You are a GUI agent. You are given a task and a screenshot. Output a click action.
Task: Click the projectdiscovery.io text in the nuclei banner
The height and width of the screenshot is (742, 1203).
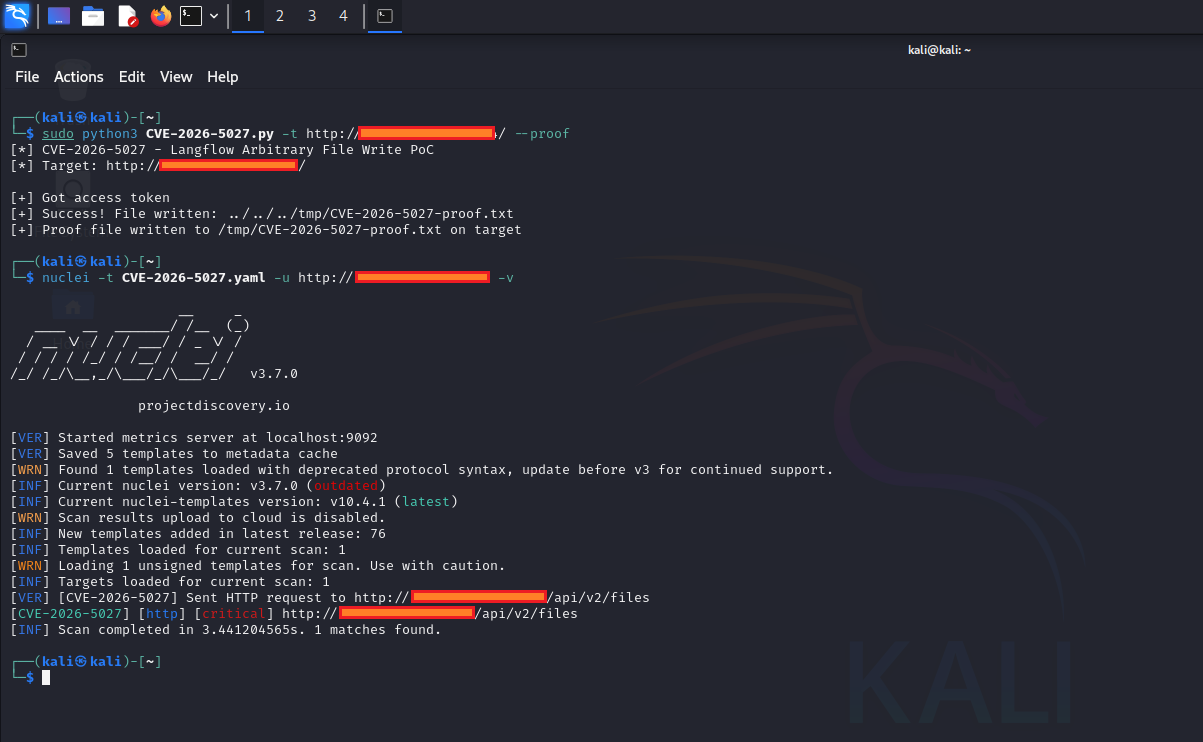[x=213, y=405]
